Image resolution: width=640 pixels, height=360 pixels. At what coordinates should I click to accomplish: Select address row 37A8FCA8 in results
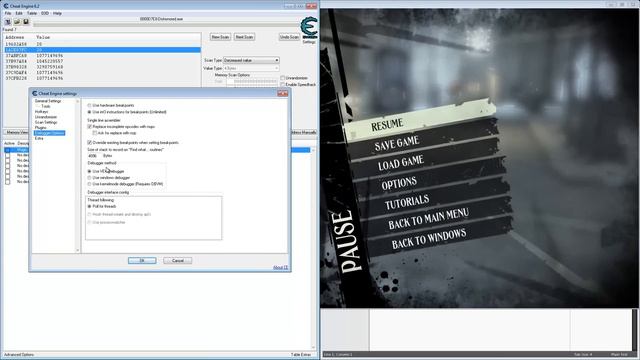102,56
